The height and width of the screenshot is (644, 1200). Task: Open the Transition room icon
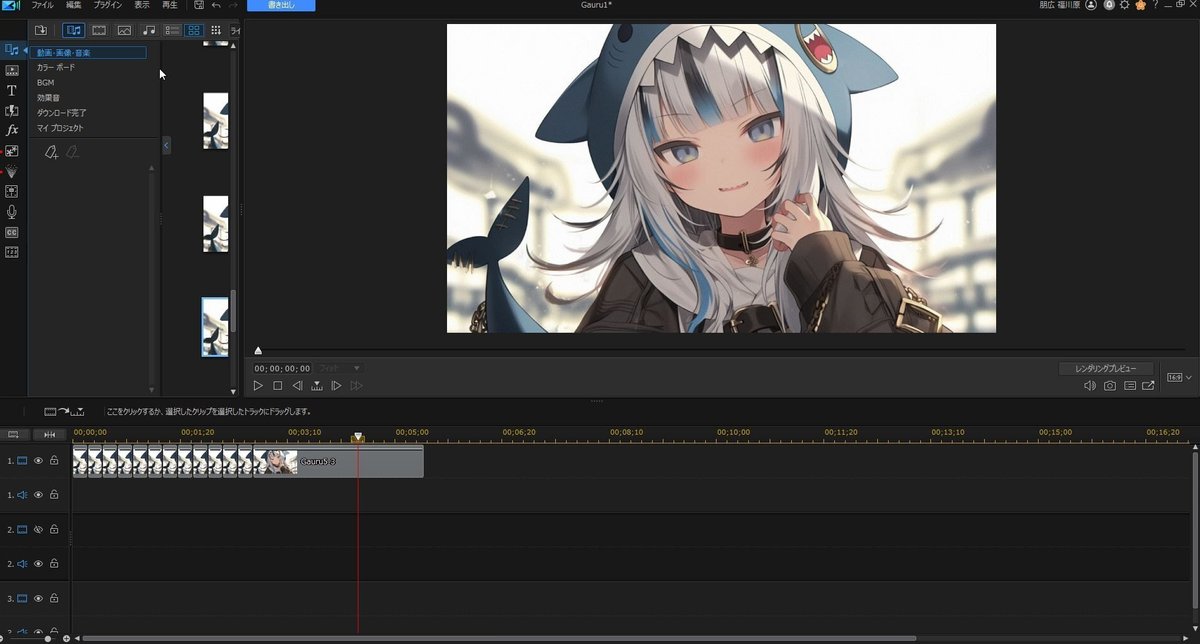coord(12,110)
